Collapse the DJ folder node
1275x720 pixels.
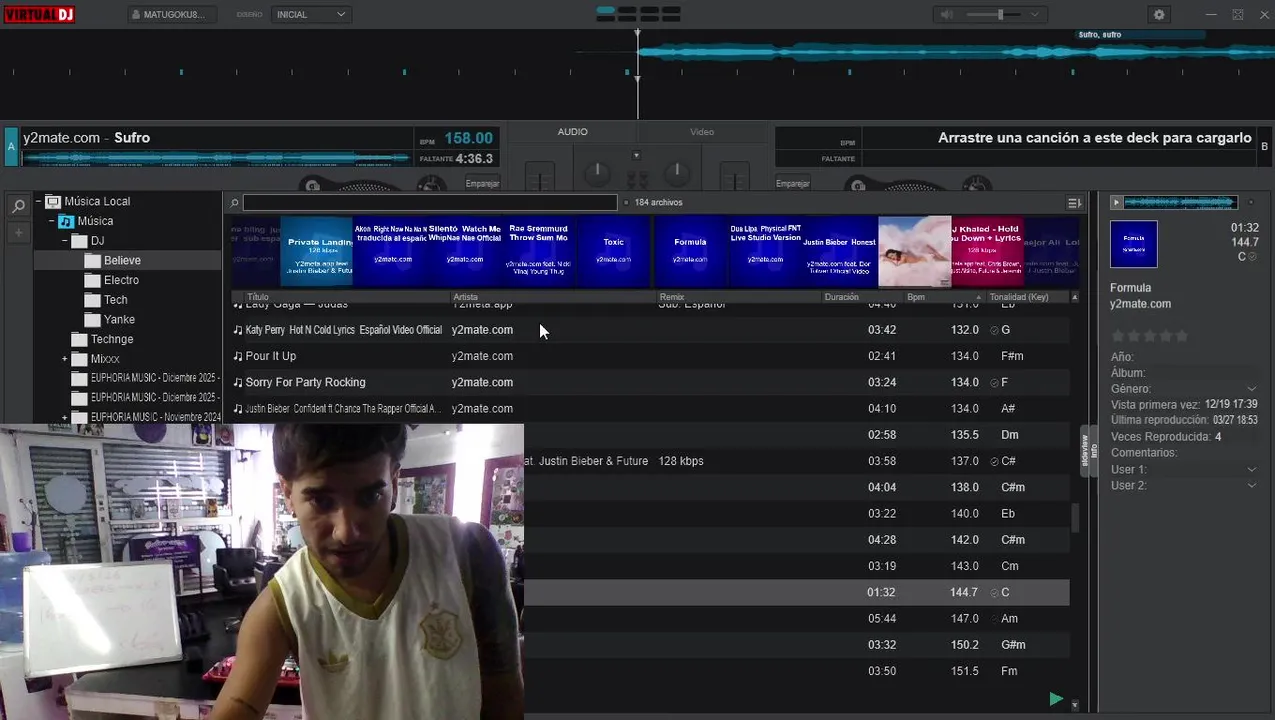pos(64,241)
